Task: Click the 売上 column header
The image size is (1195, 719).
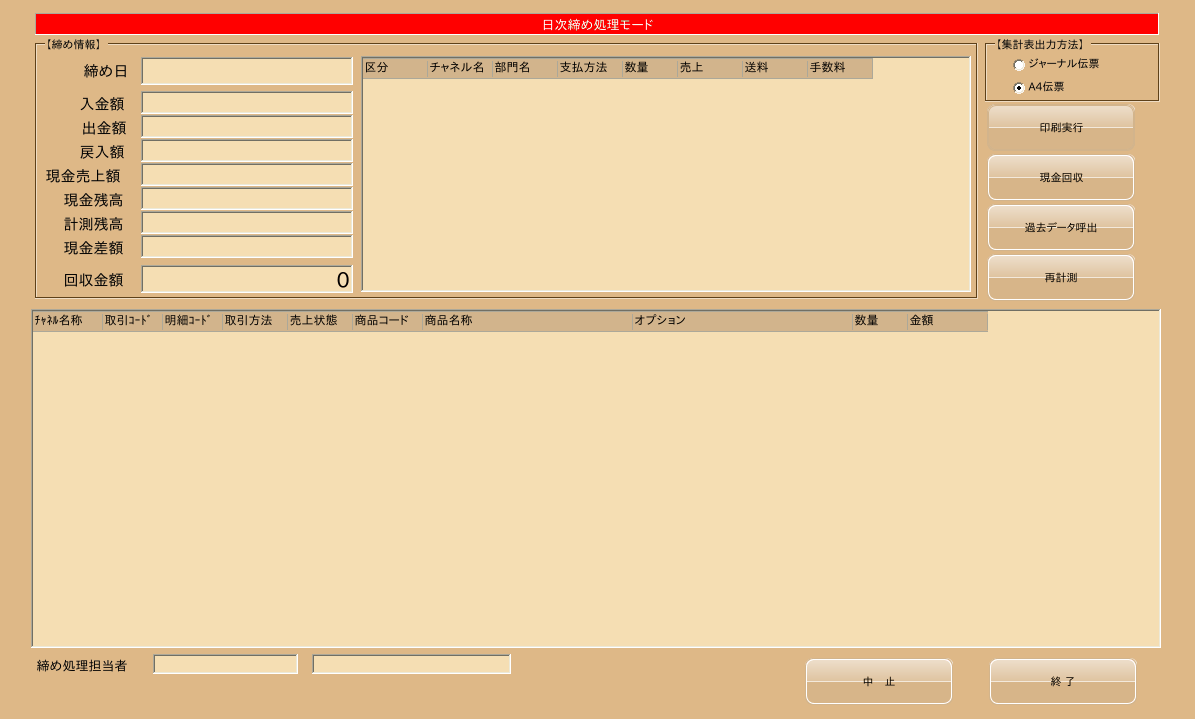Action: [x=710, y=68]
